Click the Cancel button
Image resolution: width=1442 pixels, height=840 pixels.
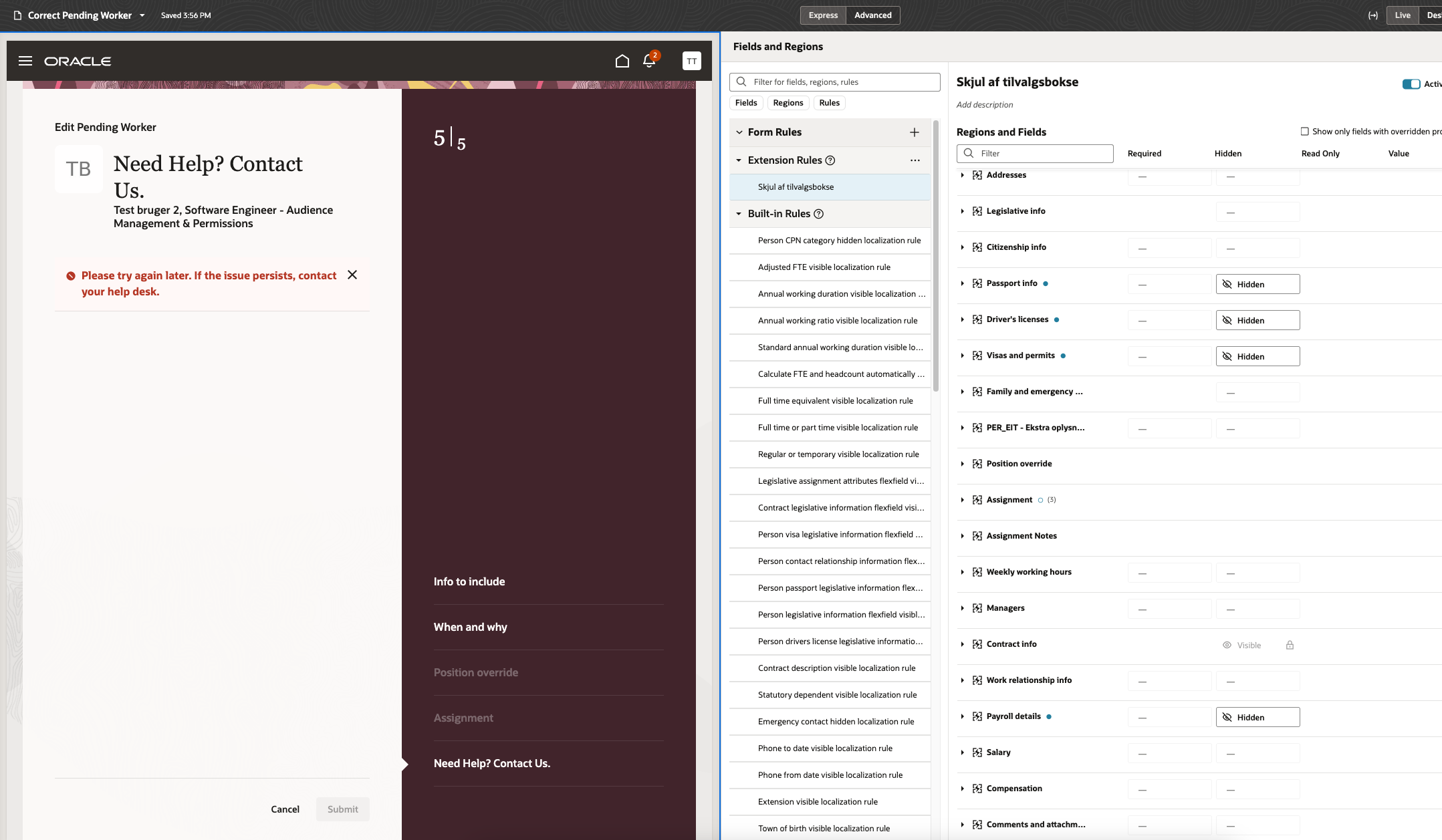(x=285, y=809)
